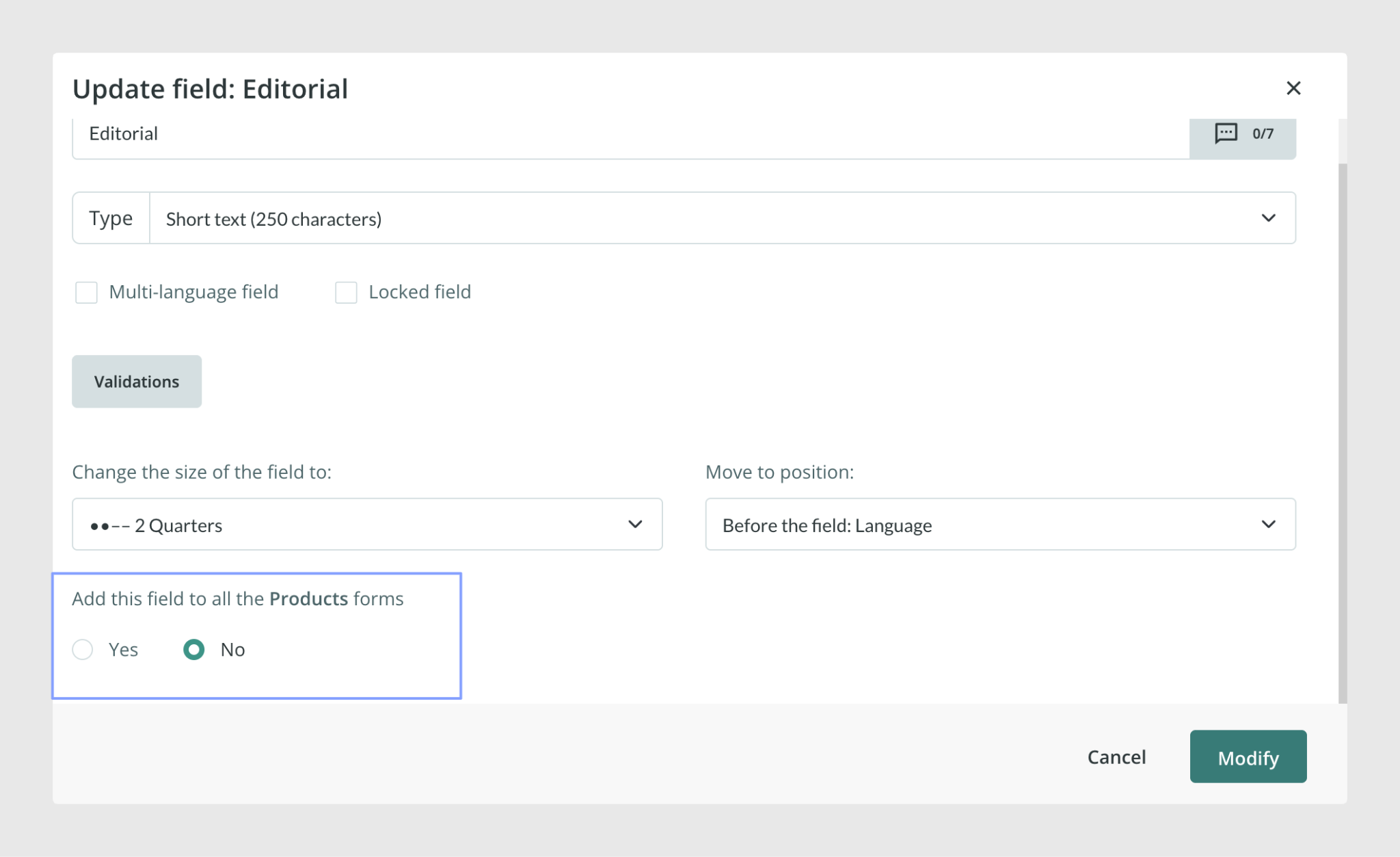Enable Locked field checkbox
The height and width of the screenshot is (857, 1400).
click(346, 292)
